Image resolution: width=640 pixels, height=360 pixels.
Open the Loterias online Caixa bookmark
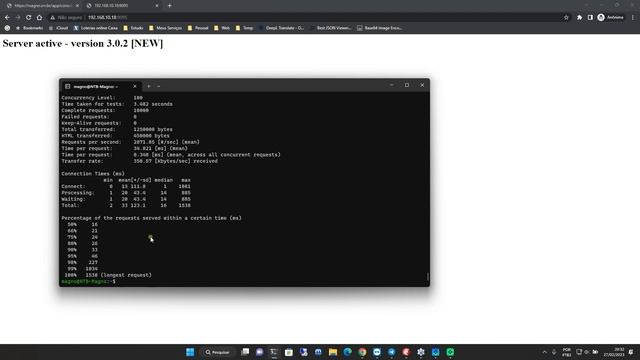[x=96, y=28]
